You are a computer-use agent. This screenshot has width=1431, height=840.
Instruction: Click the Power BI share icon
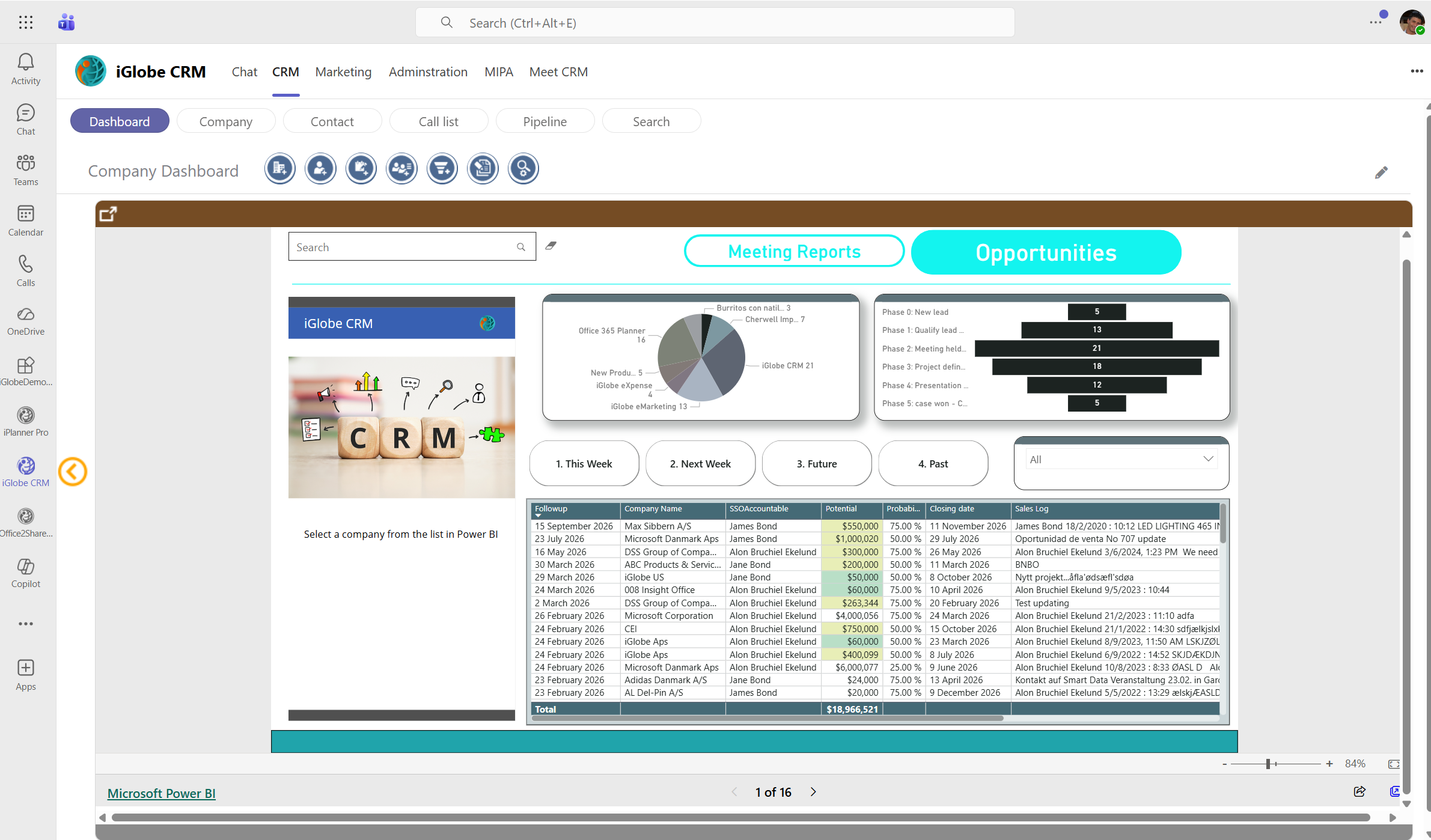pos(1359,791)
